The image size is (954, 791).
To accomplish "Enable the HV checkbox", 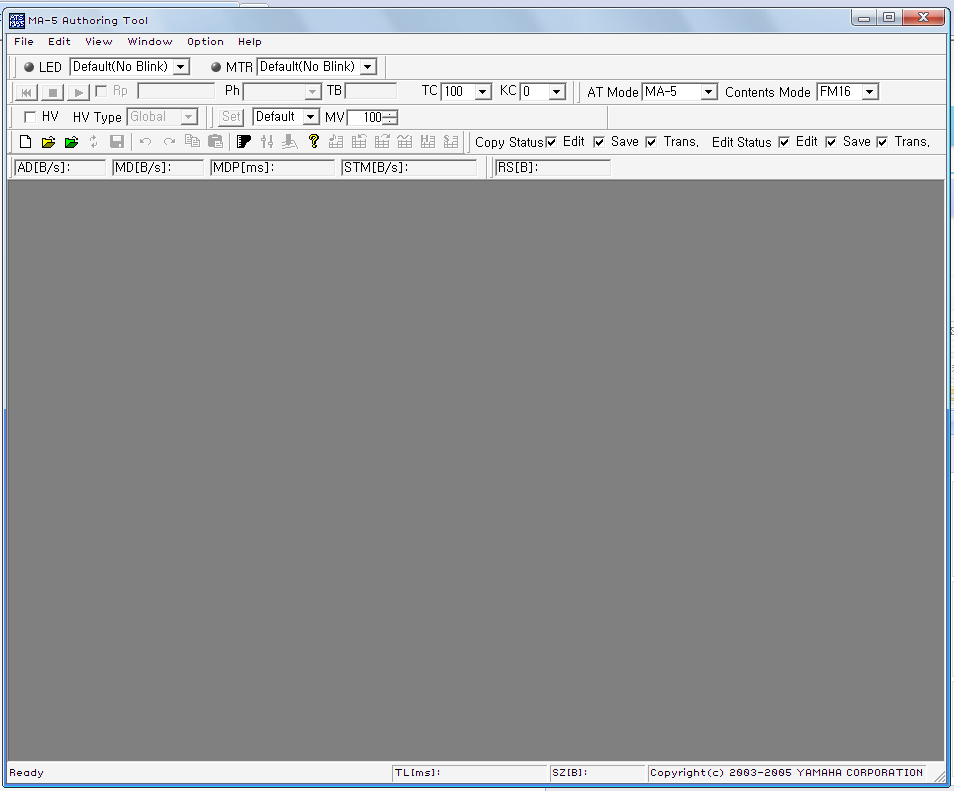I will tap(30, 117).
